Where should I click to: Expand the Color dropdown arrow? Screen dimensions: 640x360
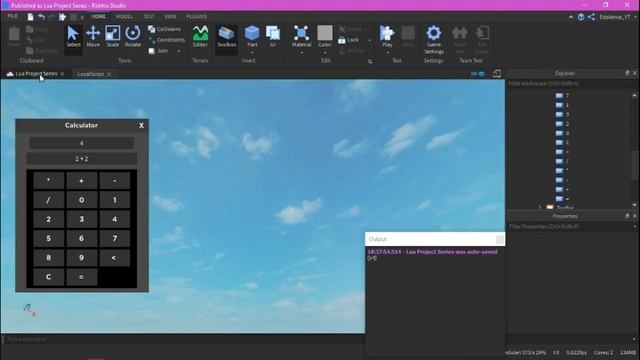coord(325,52)
